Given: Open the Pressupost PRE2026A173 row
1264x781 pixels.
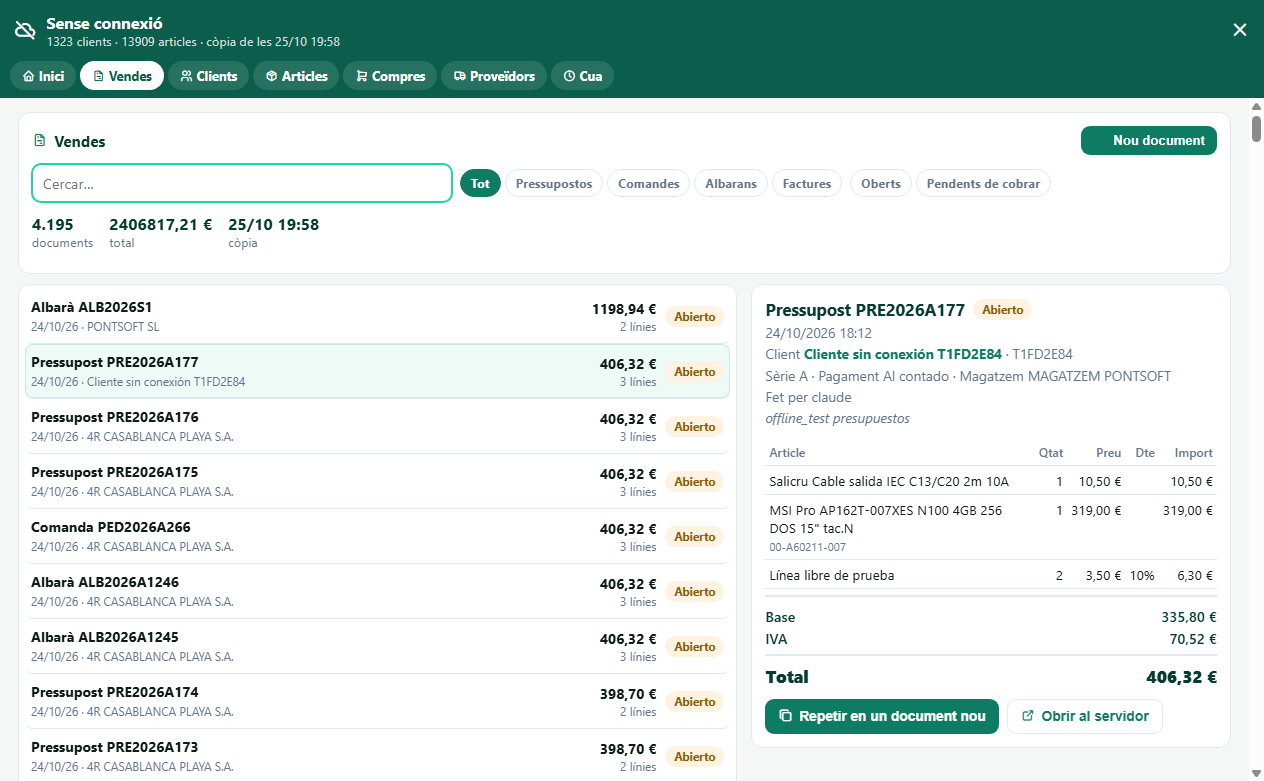Looking at the screenshot, I should tap(377, 756).
